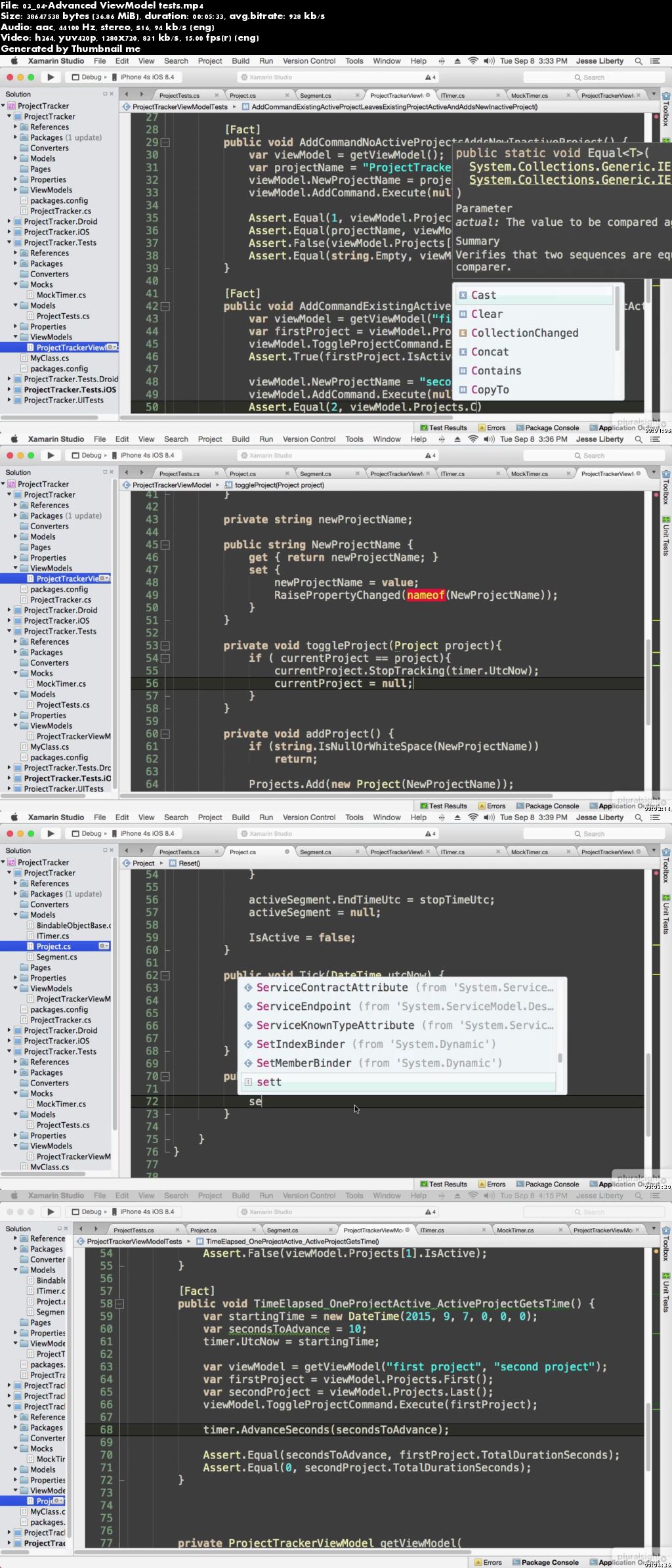Toggle the code fold marker at line 70

(165, 1077)
